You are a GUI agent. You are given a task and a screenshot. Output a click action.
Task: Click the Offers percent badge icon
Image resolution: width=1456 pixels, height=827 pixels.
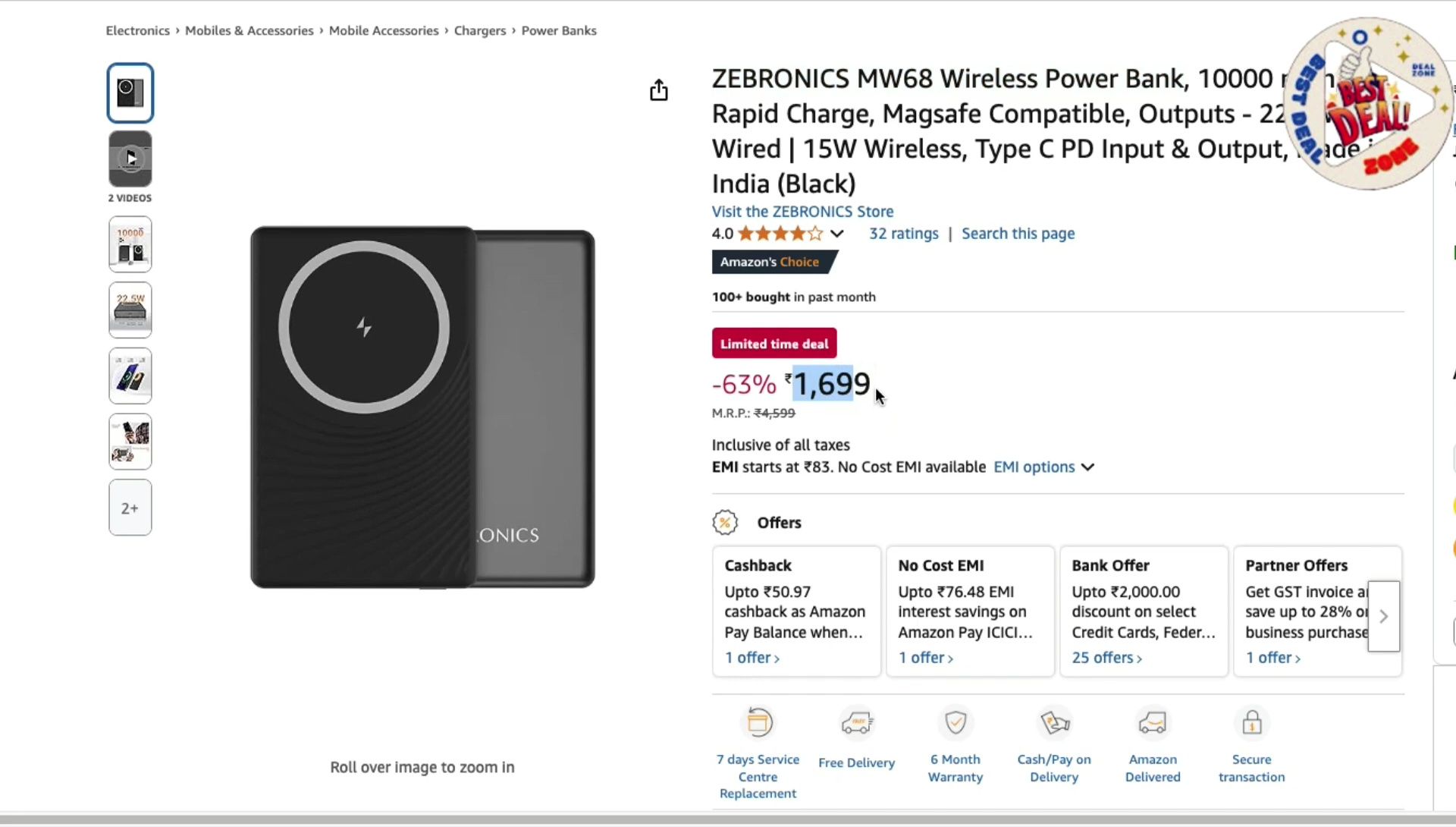click(x=725, y=523)
